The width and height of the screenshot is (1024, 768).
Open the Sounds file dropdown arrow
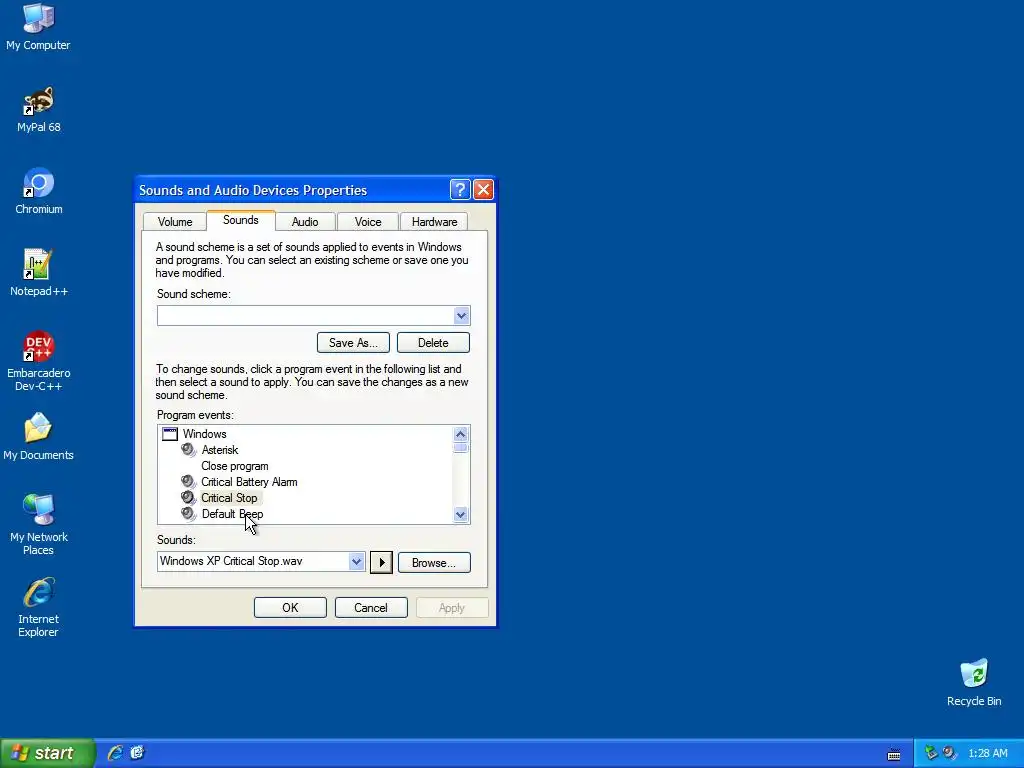(x=356, y=562)
